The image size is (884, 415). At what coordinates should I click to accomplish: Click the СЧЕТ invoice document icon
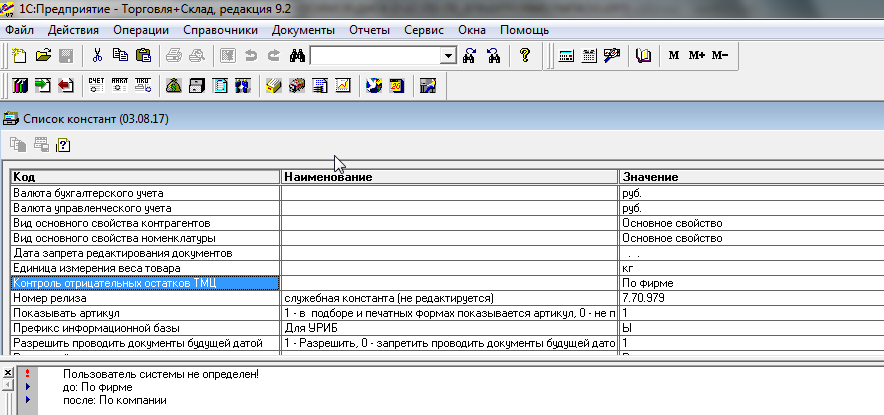point(97,86)
